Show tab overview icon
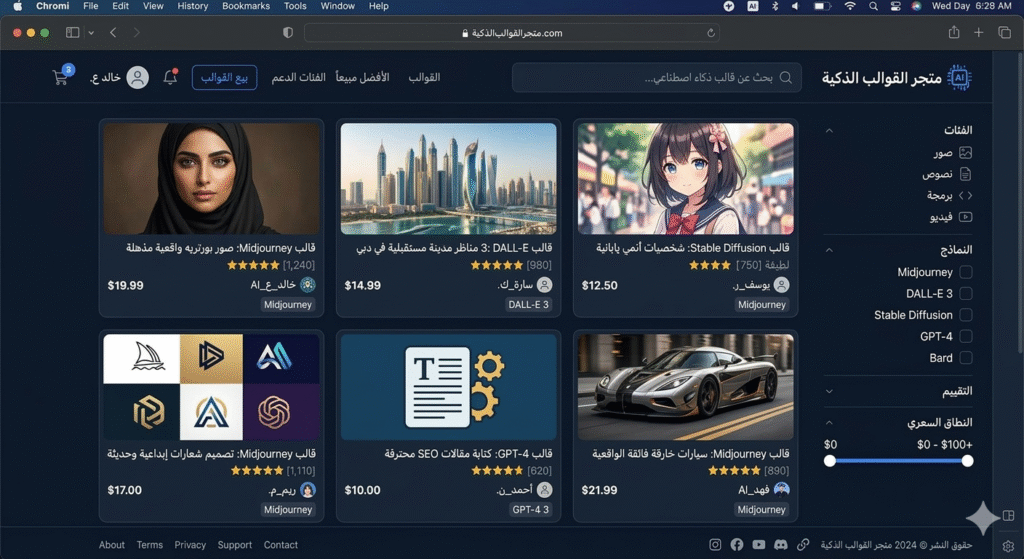This screenshot has width=1024, height=559. click(x=1004, y=33)
